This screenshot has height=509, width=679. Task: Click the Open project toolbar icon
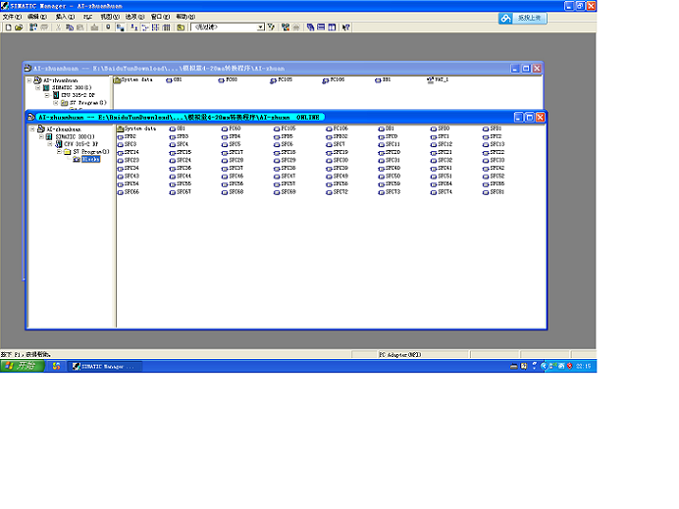pyautogui.click(x=19, y=27)
